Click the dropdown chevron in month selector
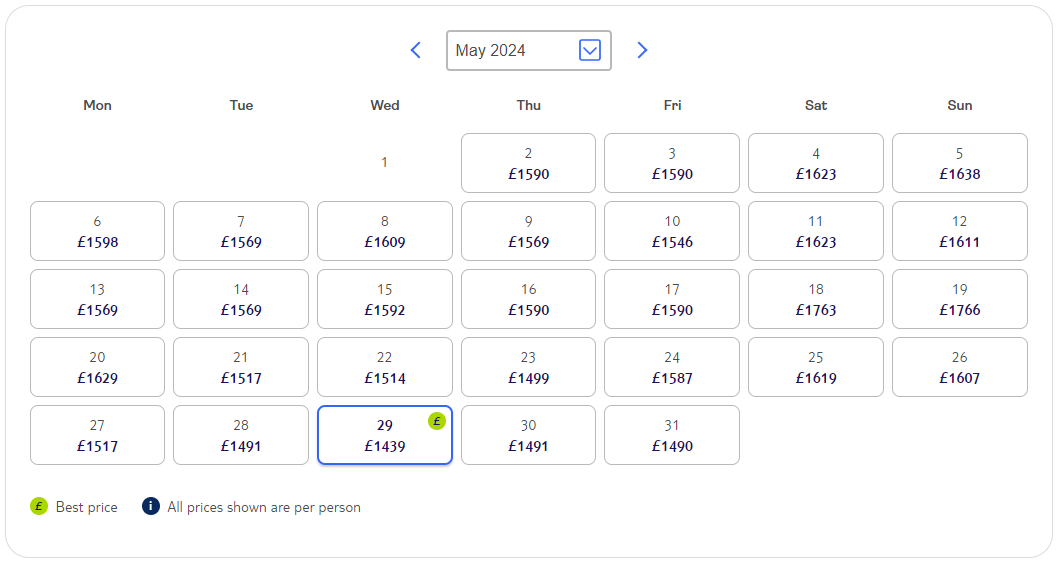 (x=590, y=50)
